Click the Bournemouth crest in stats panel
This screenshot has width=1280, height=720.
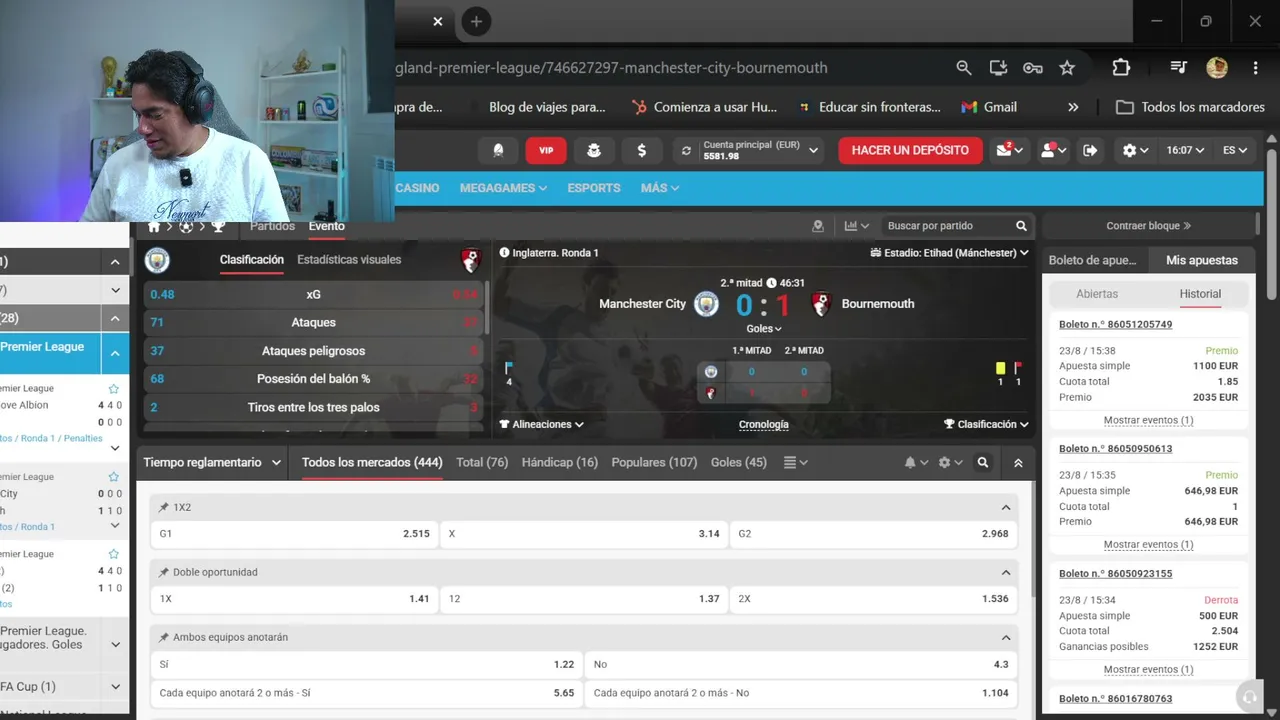471,260
